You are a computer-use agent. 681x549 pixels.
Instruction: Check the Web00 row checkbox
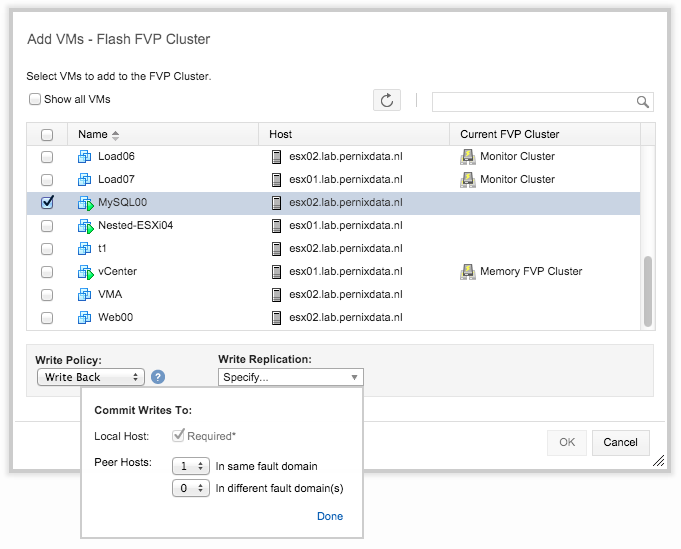(x=47, y=317)
